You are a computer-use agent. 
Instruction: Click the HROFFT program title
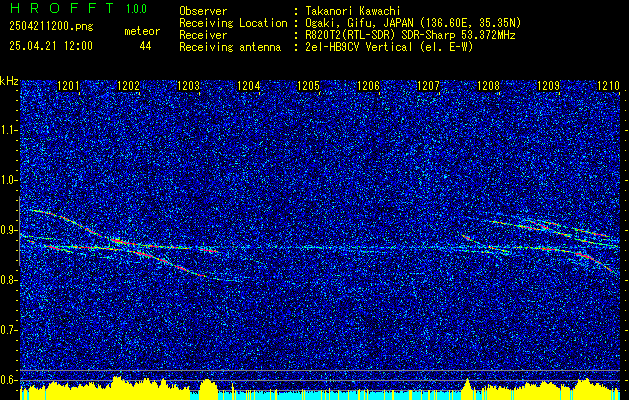tap(62, 9)
